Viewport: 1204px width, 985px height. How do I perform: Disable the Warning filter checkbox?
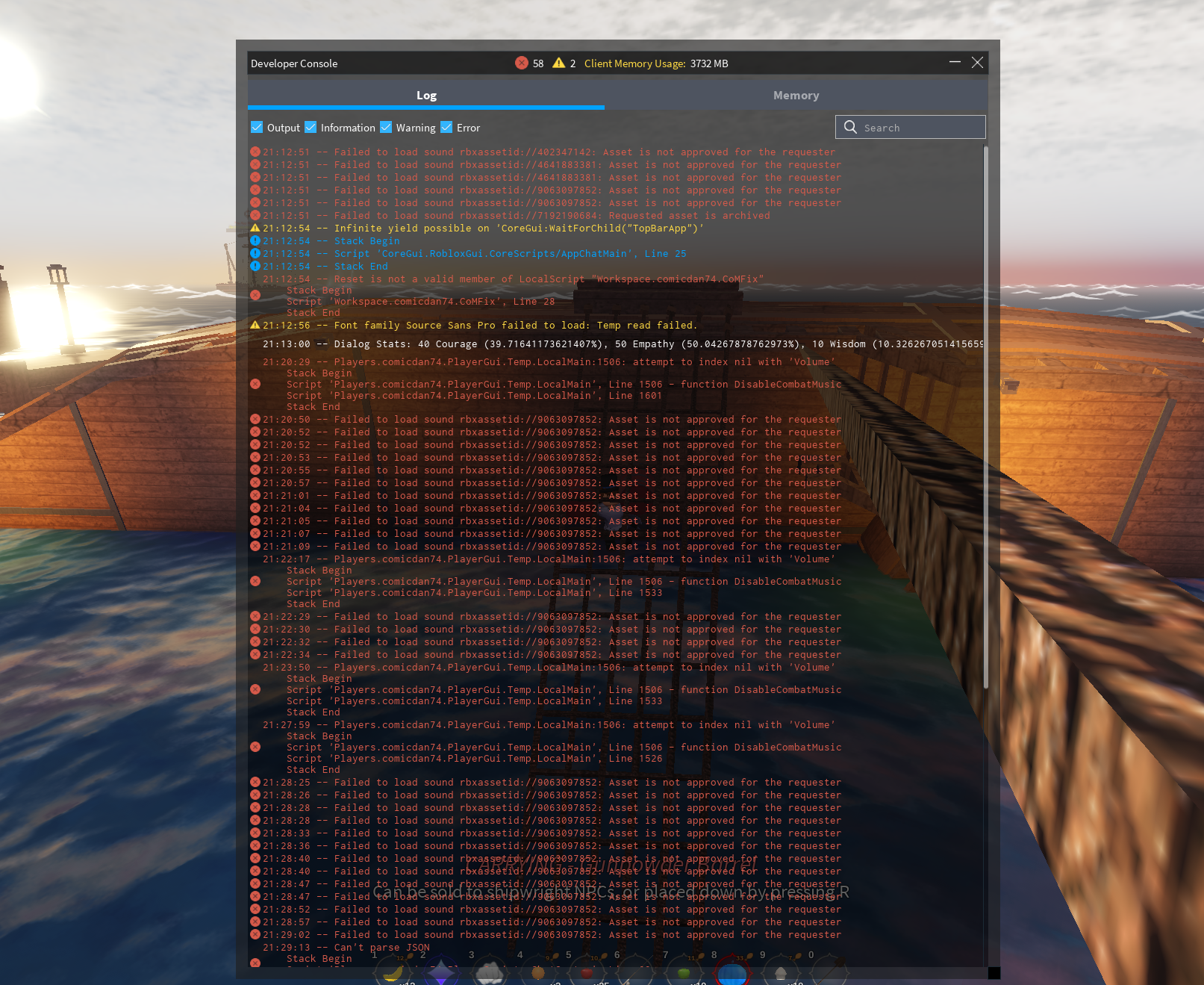point(386,128)
